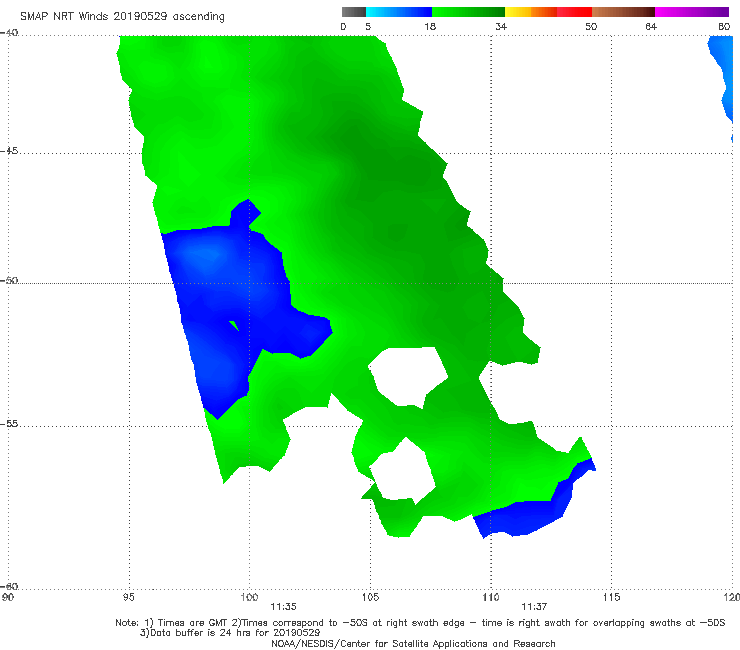
Task: Click the latitude label '-45'
Action: (x=9, y=151)
